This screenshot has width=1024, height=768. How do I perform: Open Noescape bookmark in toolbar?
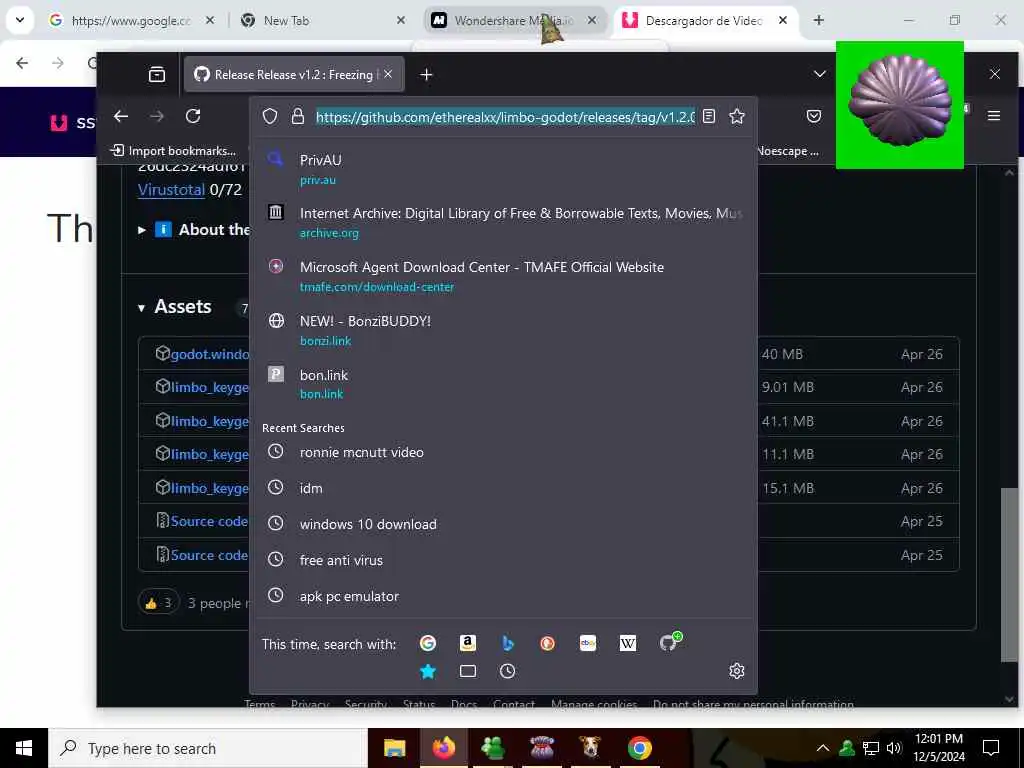(x=787, y=151)
